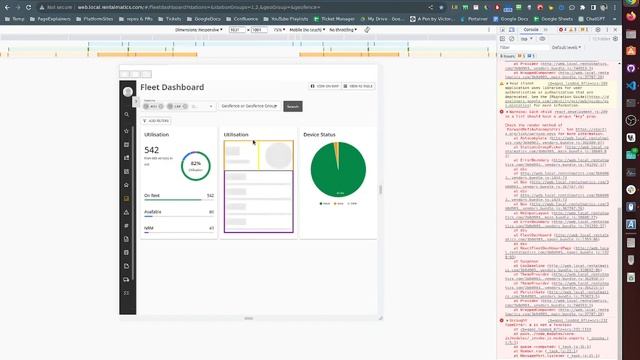Click the warning triangle icon in sidebar

[127, 212]
